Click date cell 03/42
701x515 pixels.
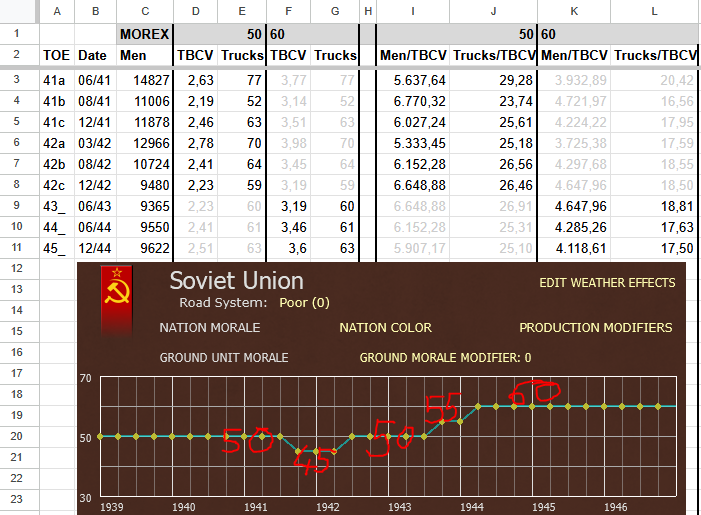coord(95,143)
